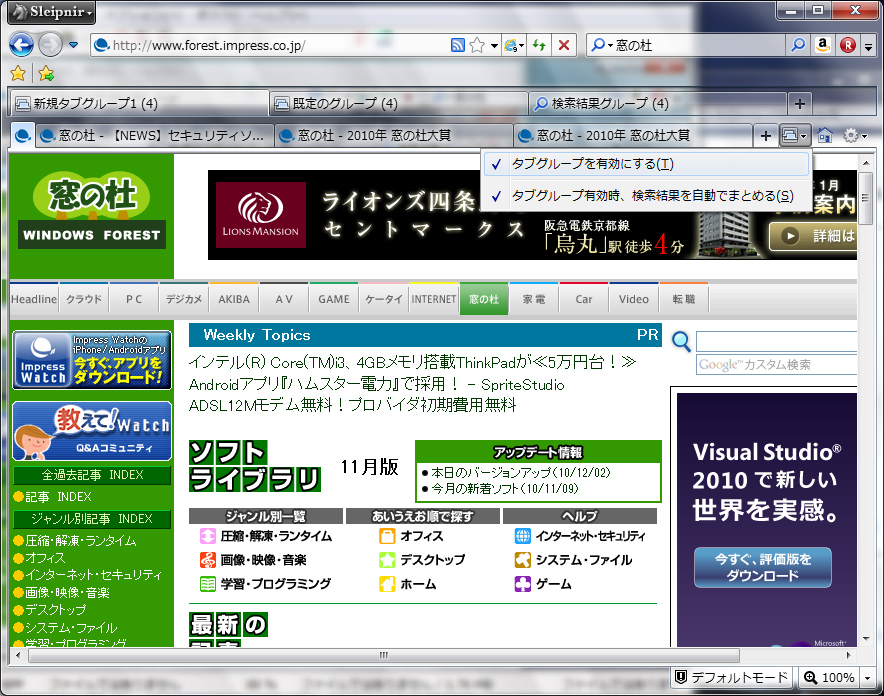
Task: Click the yellow favorites star icon
Action: click(x=18, y=73)
